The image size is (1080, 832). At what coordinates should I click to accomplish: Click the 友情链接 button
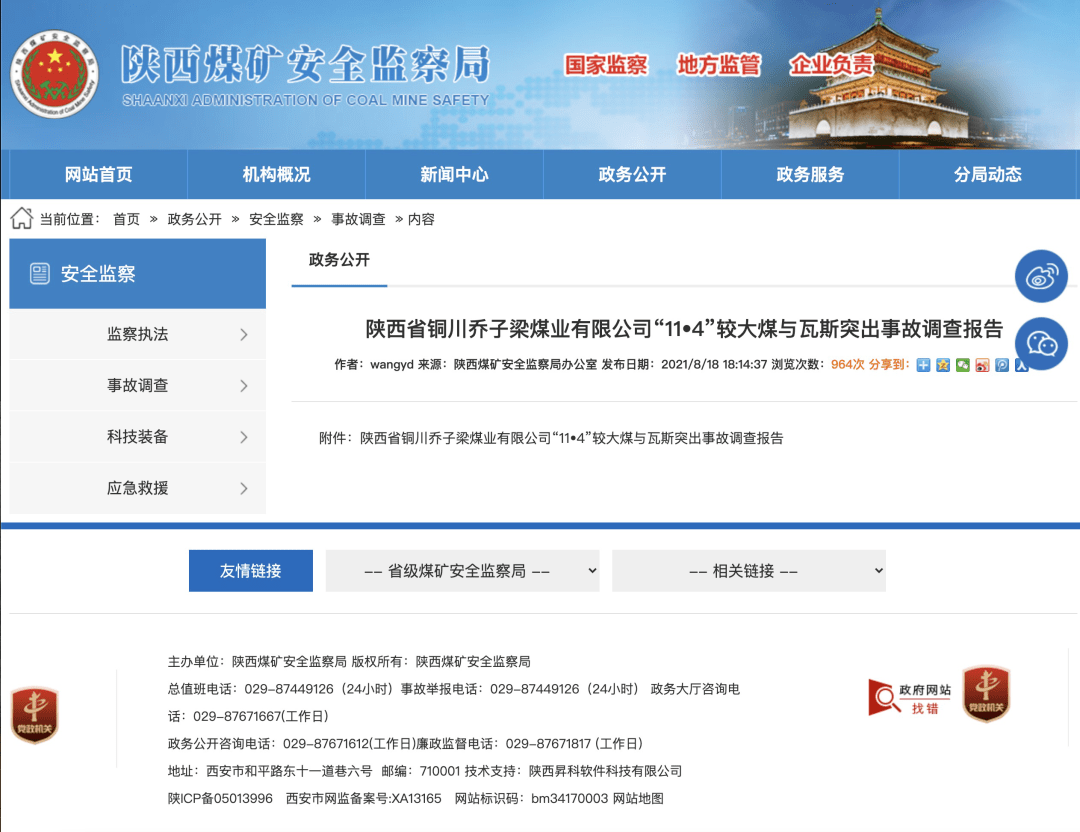(x=251, y=571)
